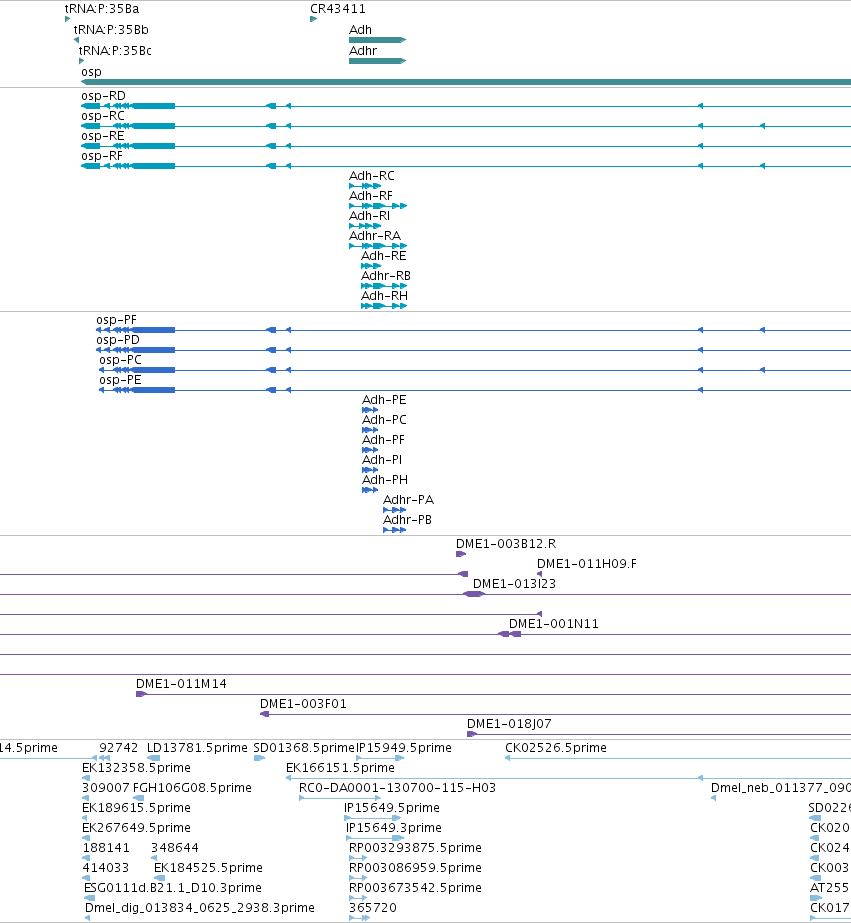Select the 188141 EST label
Viewport: 851px width, 923px height.
click(105, 848)
